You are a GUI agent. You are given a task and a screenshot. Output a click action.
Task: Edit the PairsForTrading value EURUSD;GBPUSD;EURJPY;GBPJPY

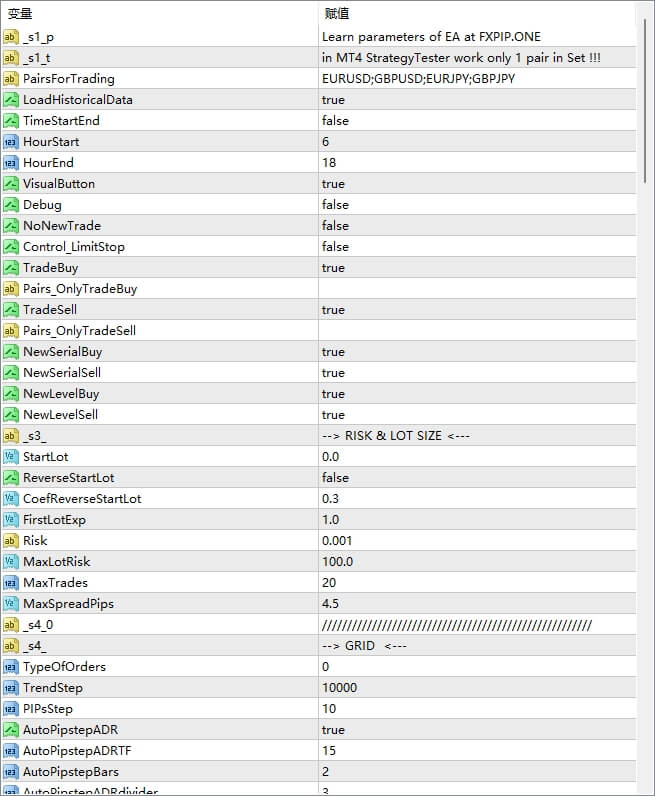point(418,79)
